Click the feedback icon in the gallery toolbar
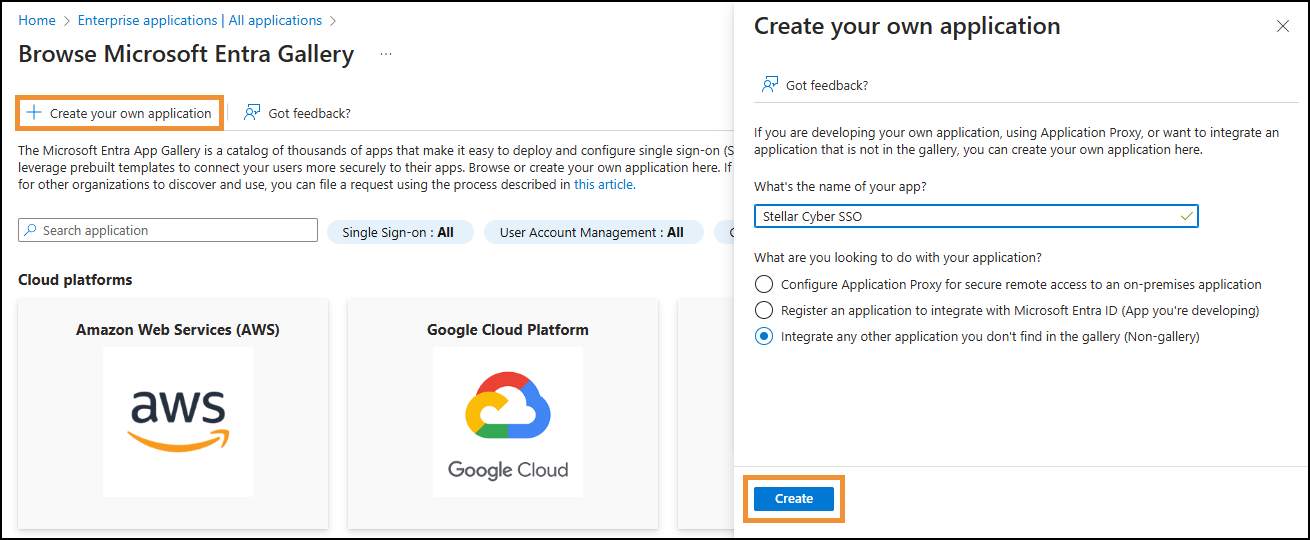The image size is (1310, 540). (252, 113)
